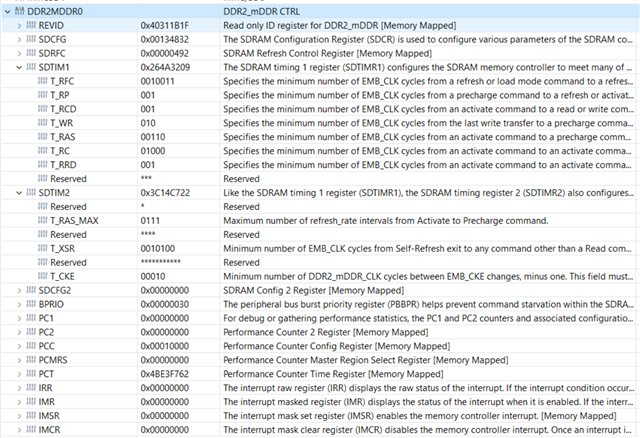640x438 pixels.
Task: Select PCC value 0x00010000
Action: 164,346
